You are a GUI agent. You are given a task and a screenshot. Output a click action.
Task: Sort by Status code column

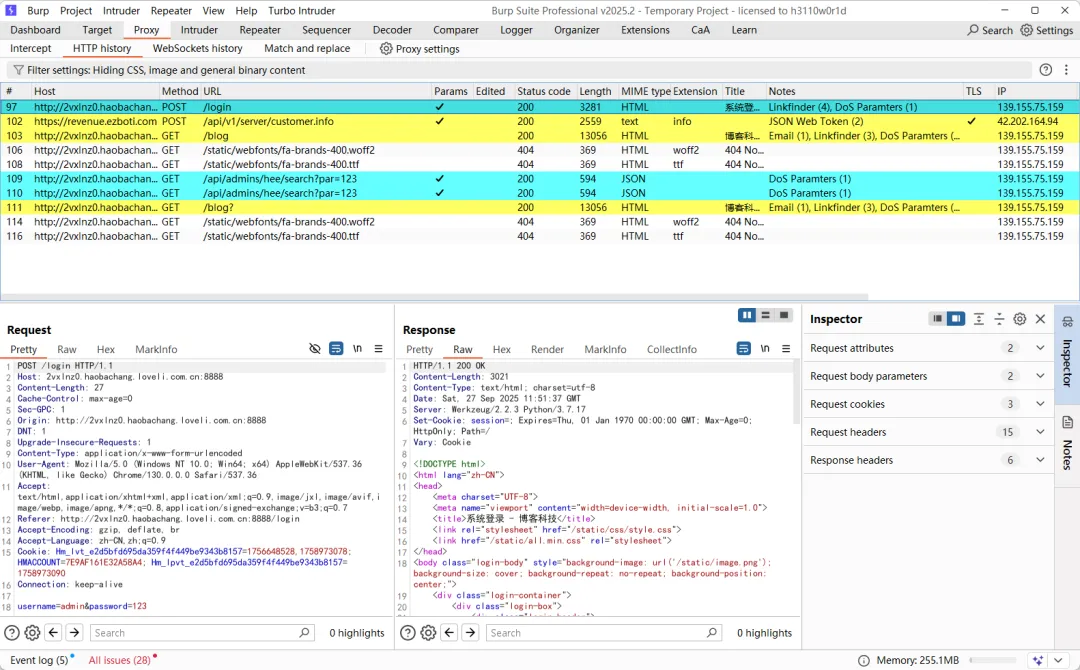click(543, 91)
